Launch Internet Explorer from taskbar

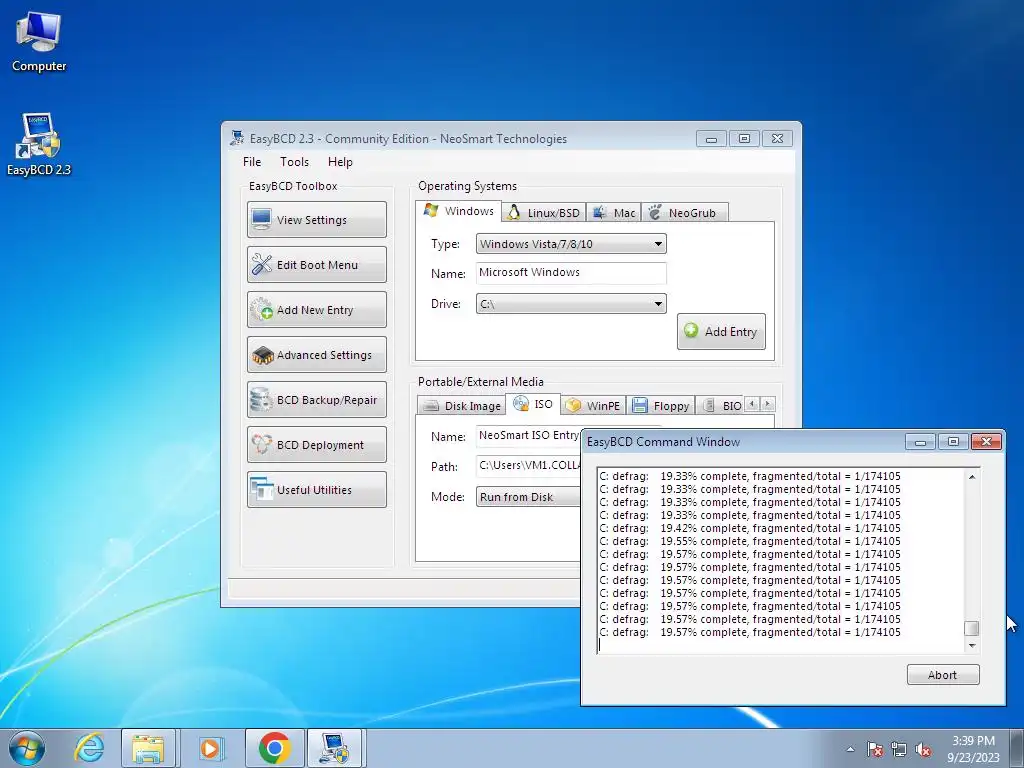[89, 748]
